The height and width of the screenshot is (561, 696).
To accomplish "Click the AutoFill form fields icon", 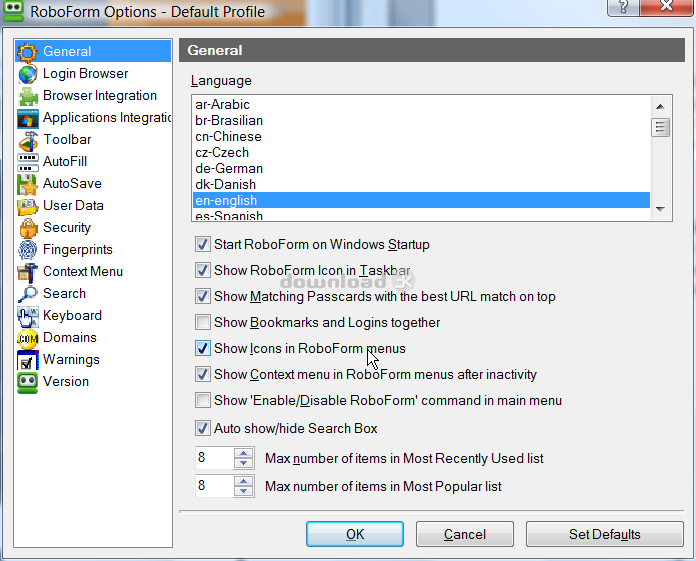I will point(28,162).
